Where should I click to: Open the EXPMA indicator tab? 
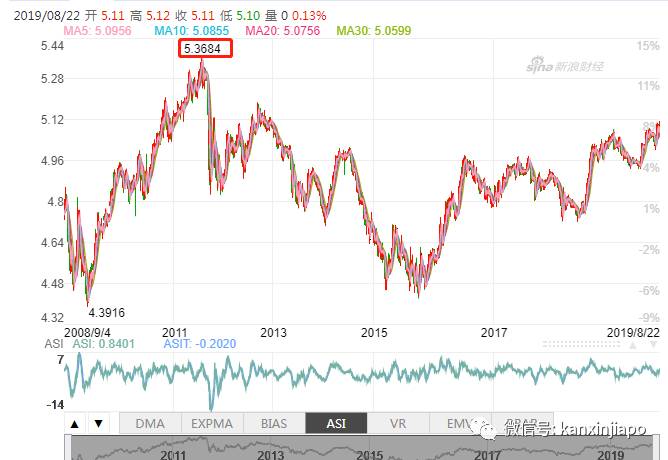coord(211,424)
